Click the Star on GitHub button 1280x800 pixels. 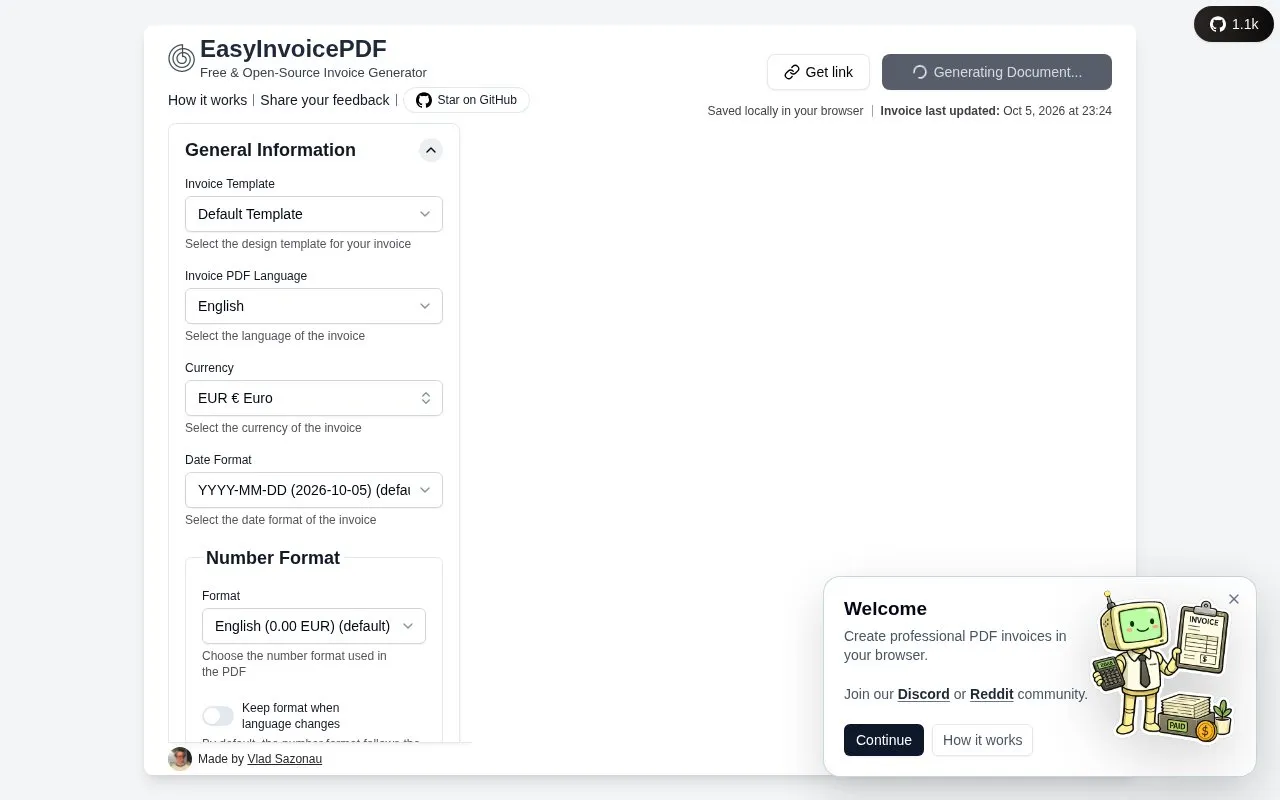click(466, 100)
